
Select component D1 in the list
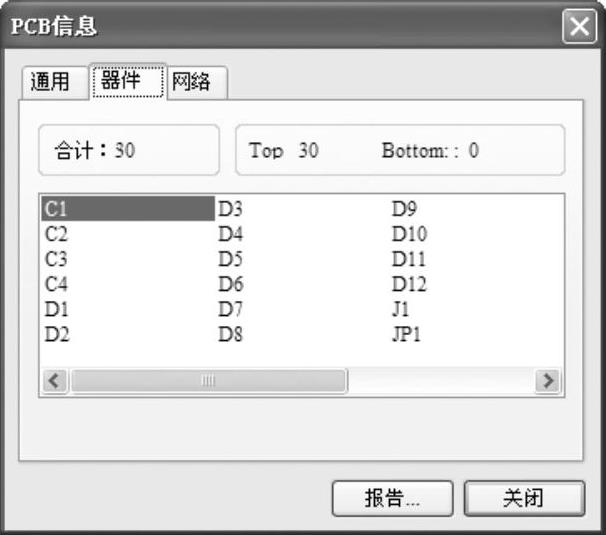57,309
